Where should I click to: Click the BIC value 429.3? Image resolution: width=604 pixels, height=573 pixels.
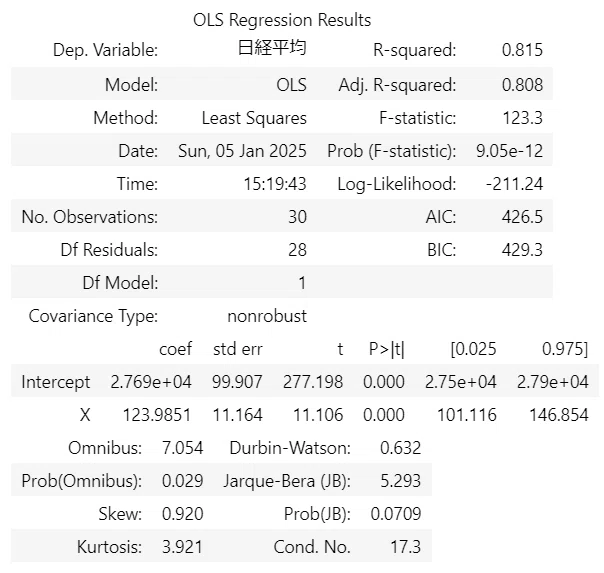tap(522, 250)
